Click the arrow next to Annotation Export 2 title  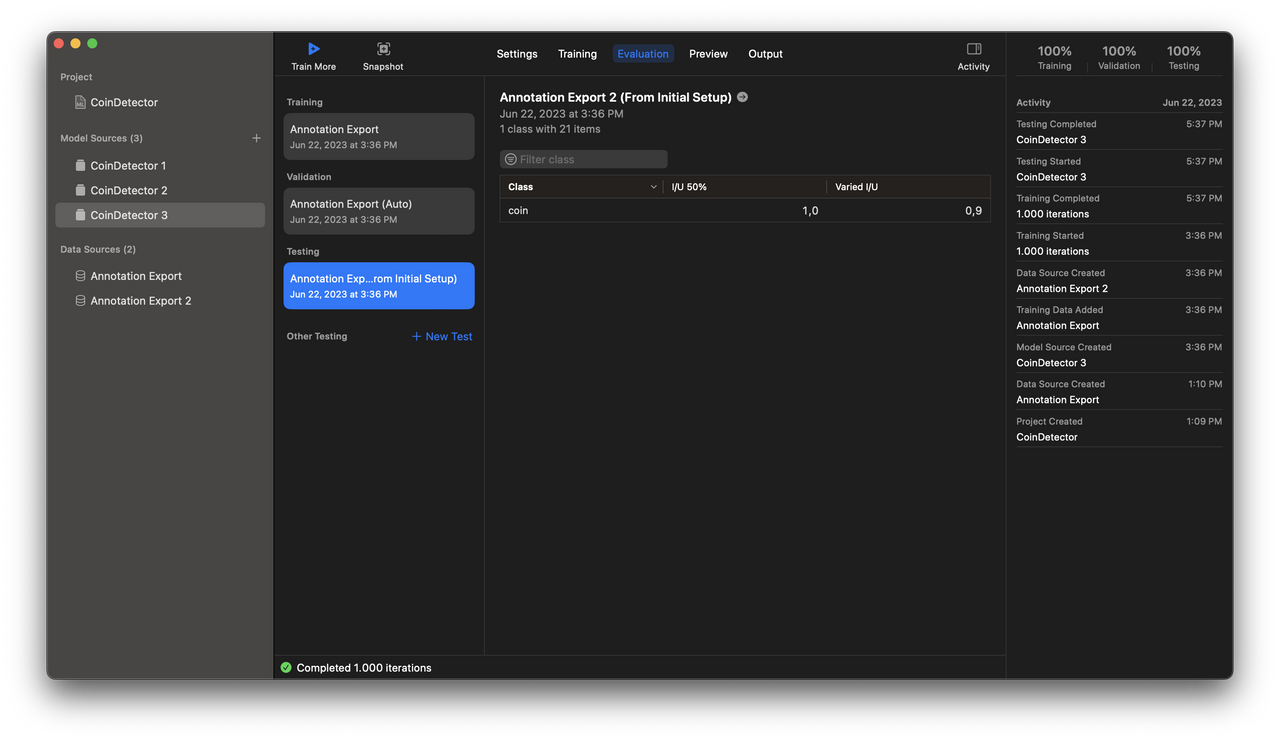pos(742,97)
